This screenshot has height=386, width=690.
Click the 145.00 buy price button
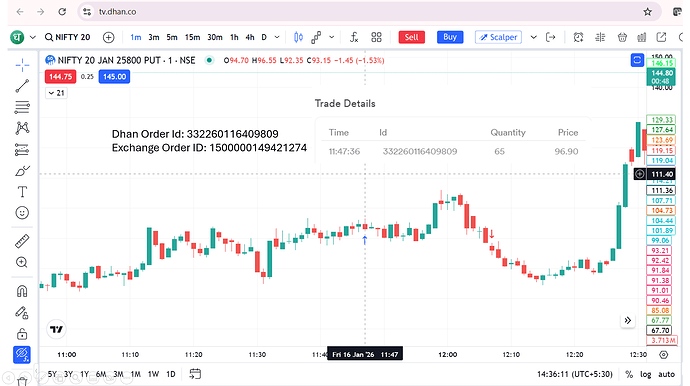click(114, 77)
